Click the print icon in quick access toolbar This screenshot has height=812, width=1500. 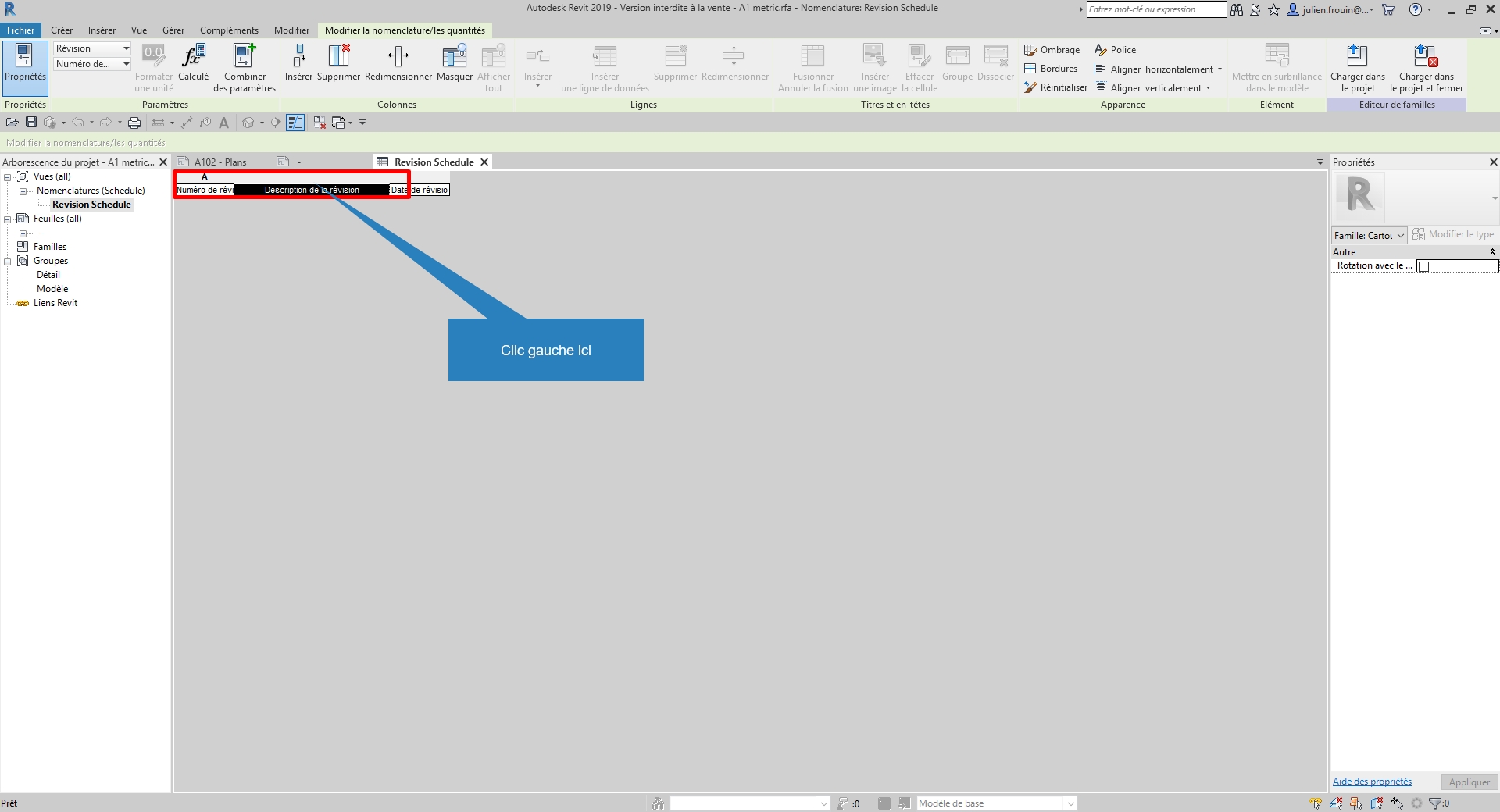click(x=134, y=123)
